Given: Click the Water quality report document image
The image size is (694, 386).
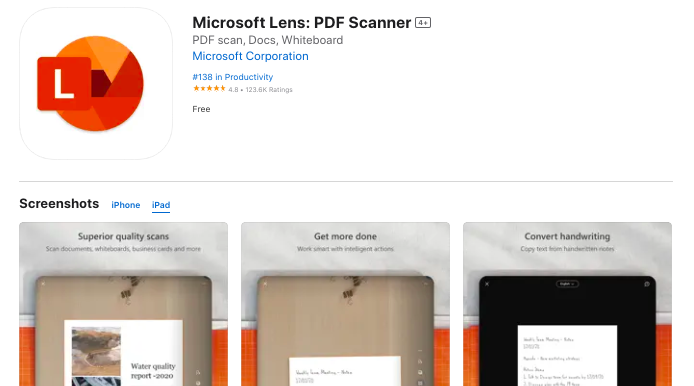Looking at the screenshot, I should pos(123,353).
